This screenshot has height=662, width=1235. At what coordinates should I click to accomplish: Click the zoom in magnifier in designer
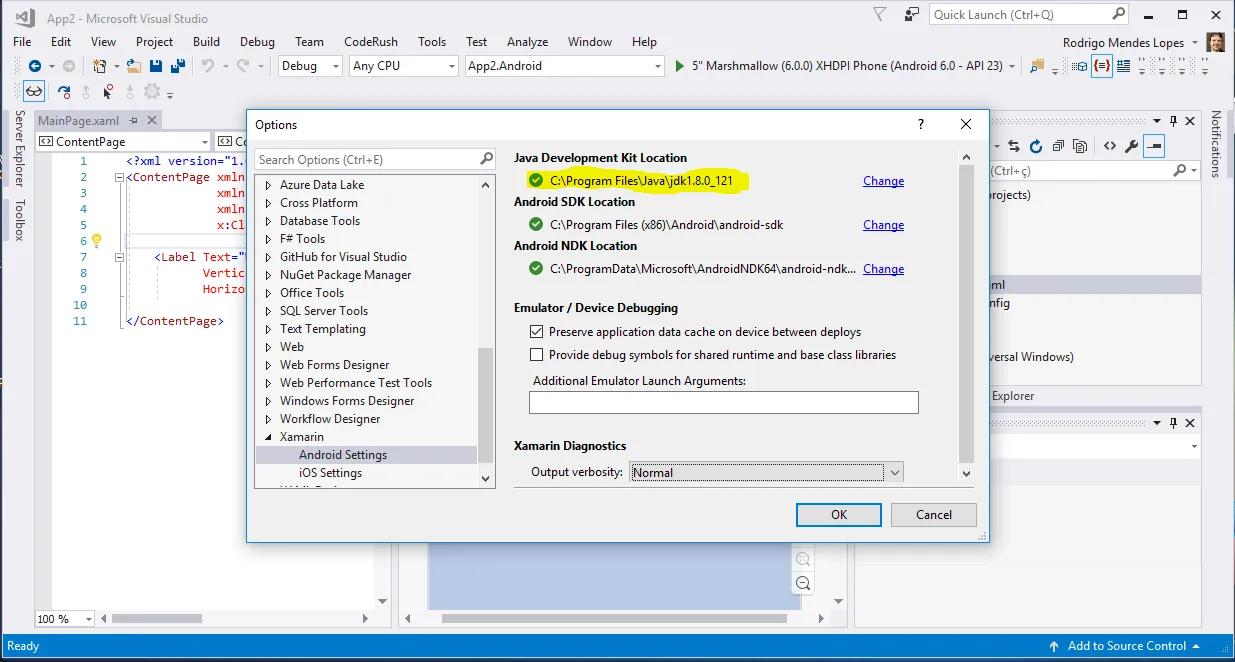[802, 559]
